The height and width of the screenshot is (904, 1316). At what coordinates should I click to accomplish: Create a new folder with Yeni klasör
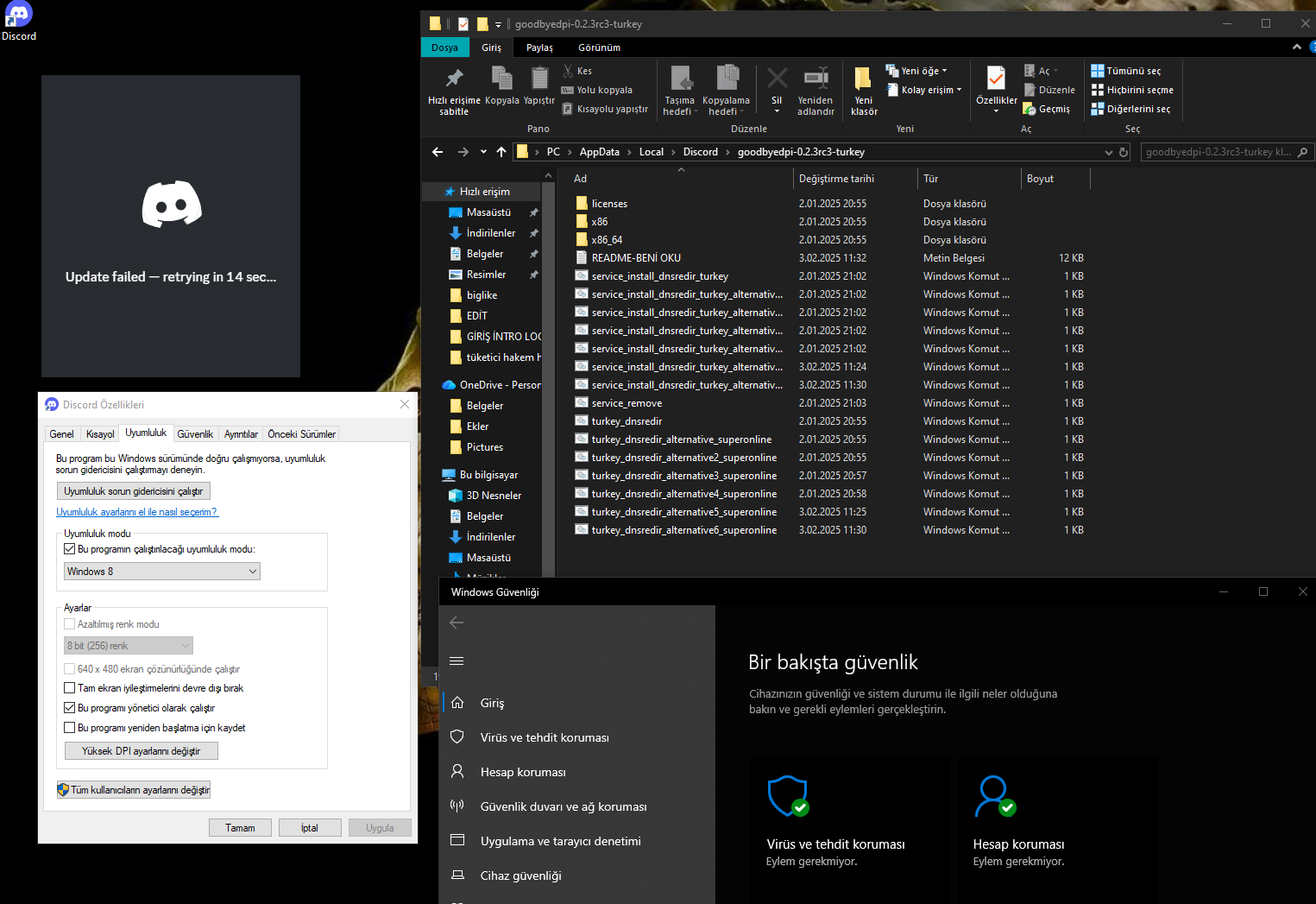[x=864, y=92]
